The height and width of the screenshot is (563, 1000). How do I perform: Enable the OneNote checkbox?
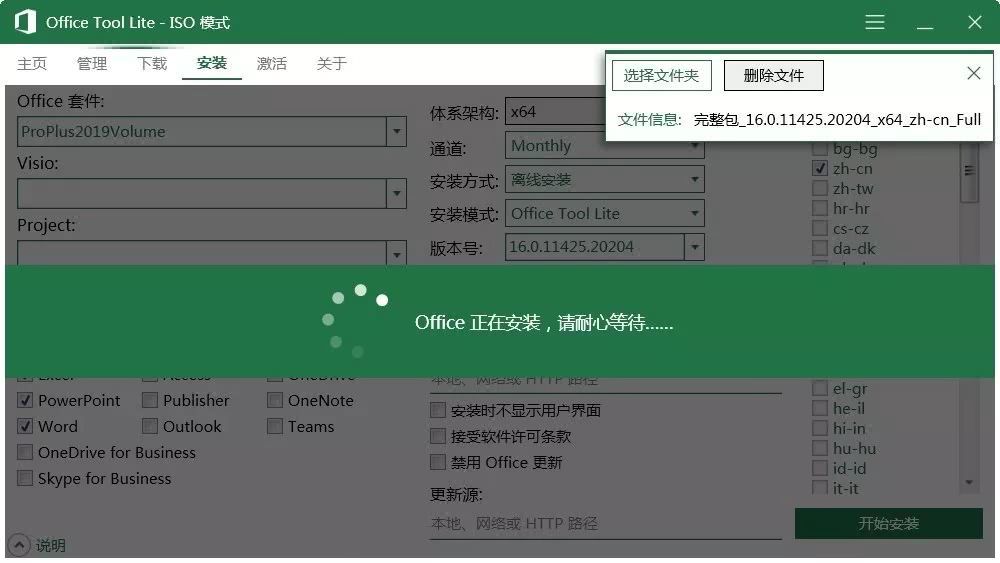click(275, 400)
